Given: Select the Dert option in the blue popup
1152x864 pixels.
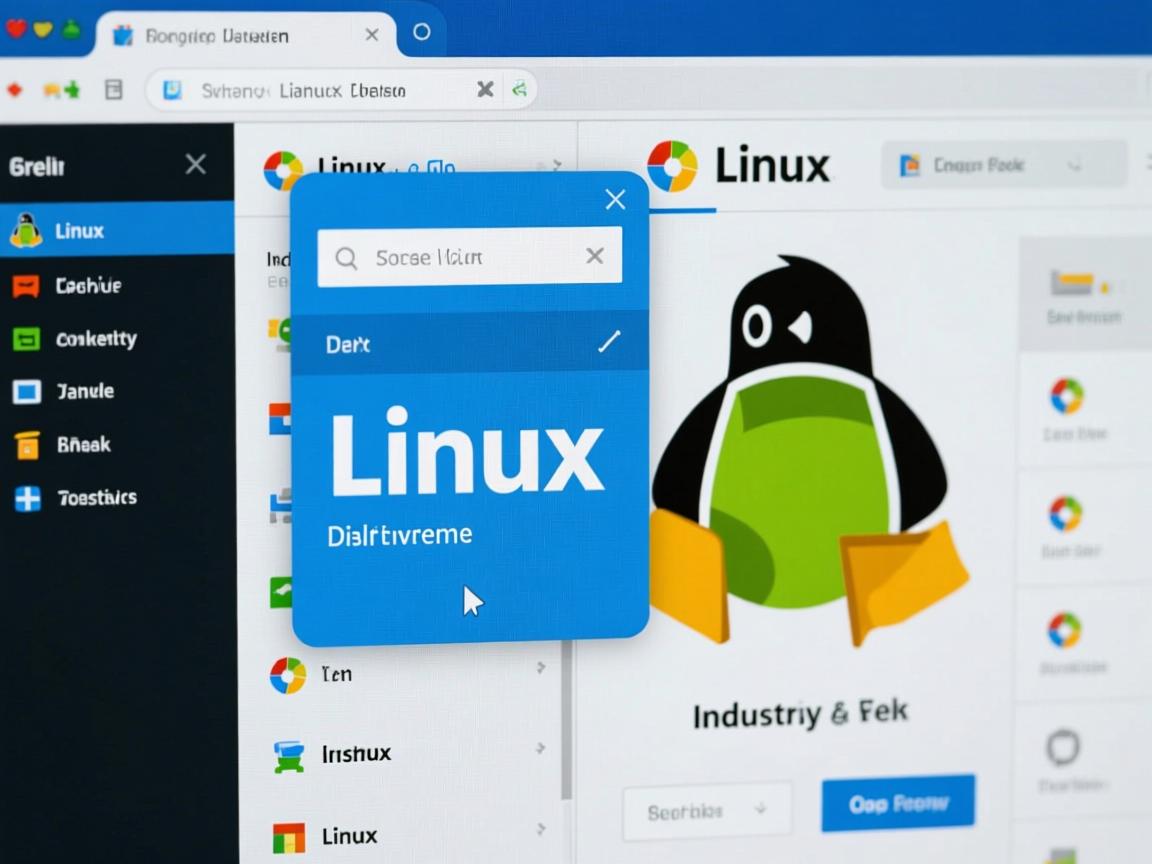Looking at the screenshot, I should [349, 344].
